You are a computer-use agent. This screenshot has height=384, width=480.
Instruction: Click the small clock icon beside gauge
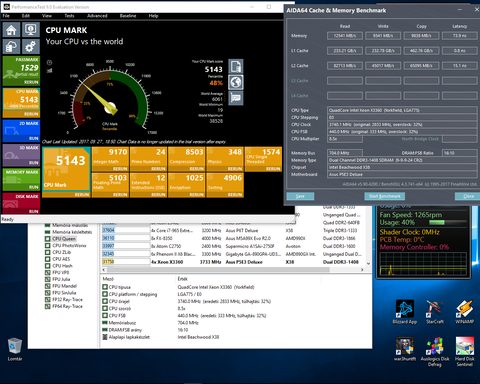(49, 62)
